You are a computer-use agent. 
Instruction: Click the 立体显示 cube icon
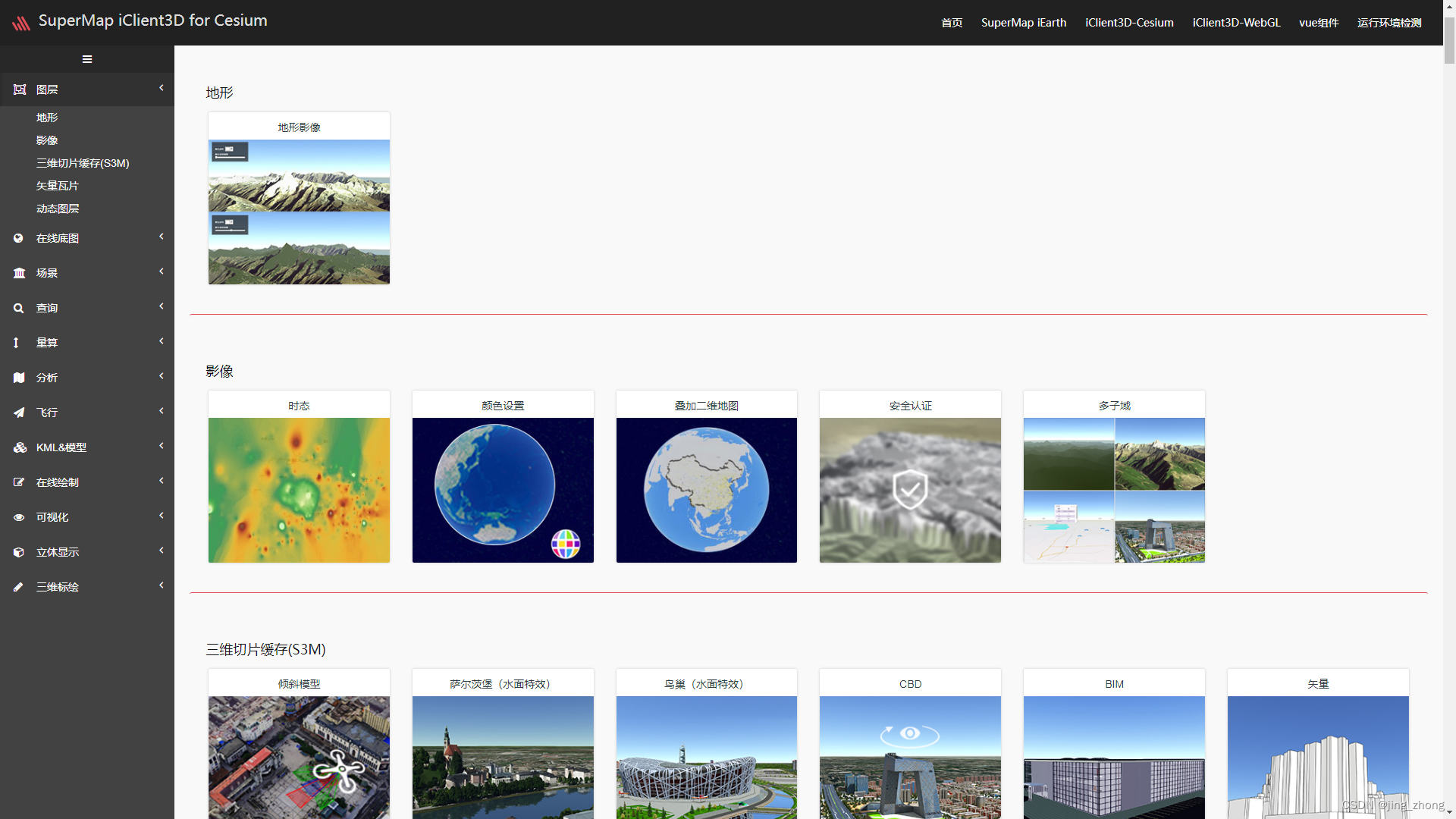point(18,552)
